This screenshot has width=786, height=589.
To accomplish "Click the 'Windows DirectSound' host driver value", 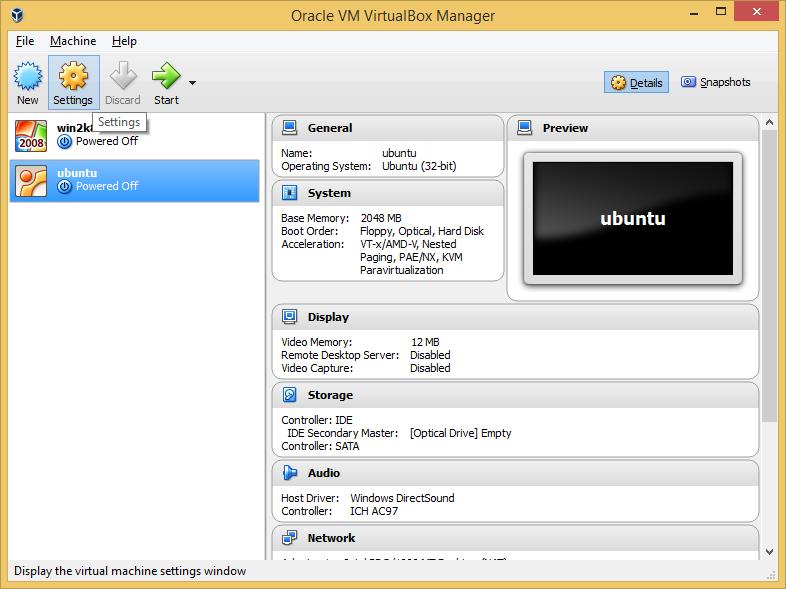I will click(402, 498).
